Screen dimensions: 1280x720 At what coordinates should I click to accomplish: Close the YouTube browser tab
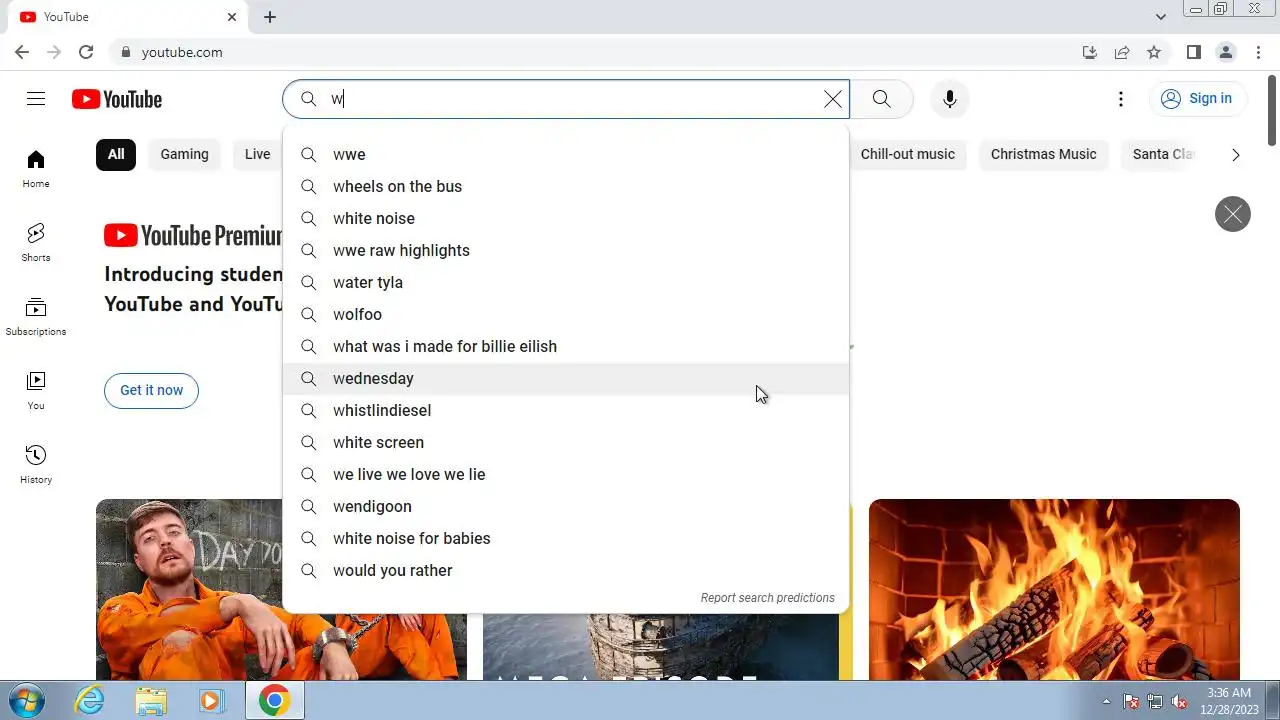coord(232,17)
